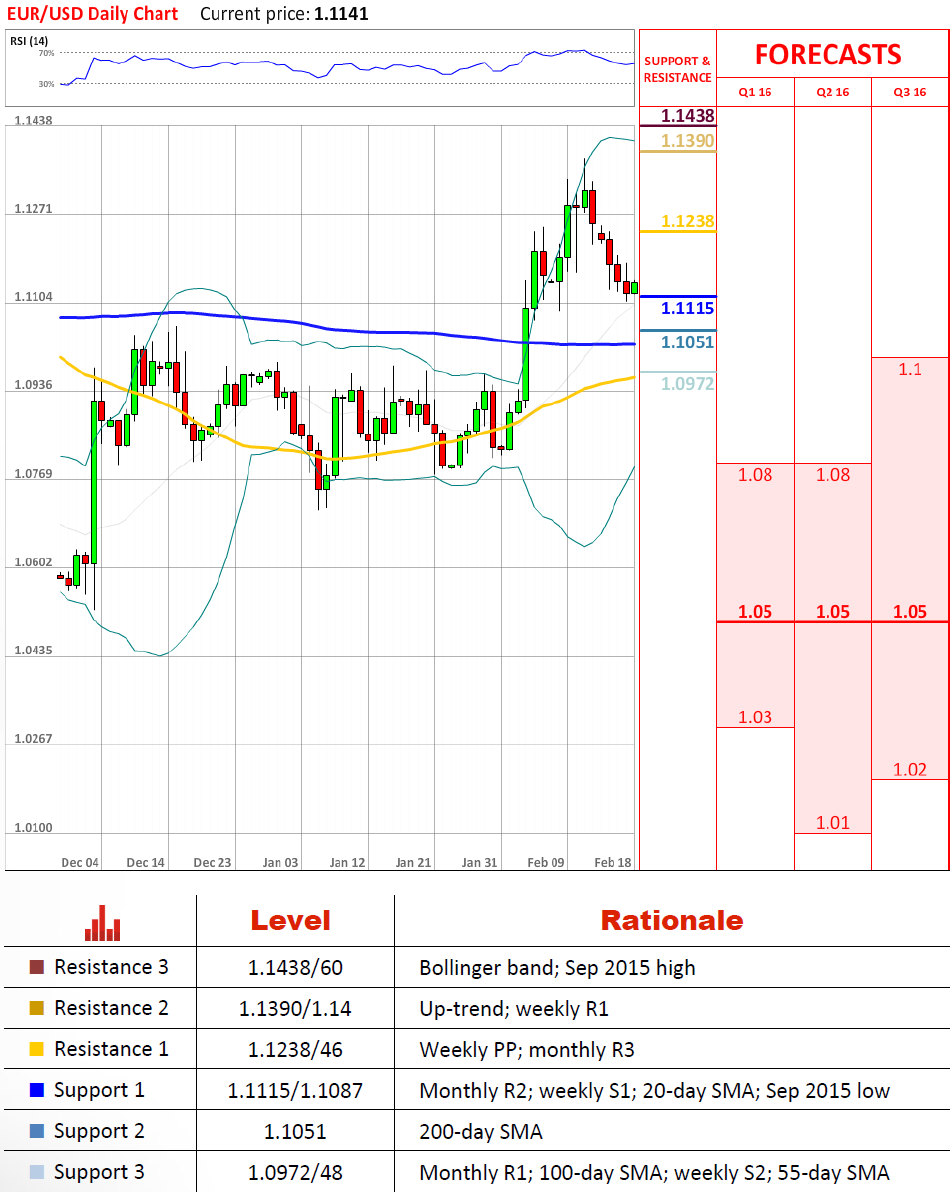The image size is (952, 1192).
Task: Click level cell 1.1238/46
Action: 295,1050
